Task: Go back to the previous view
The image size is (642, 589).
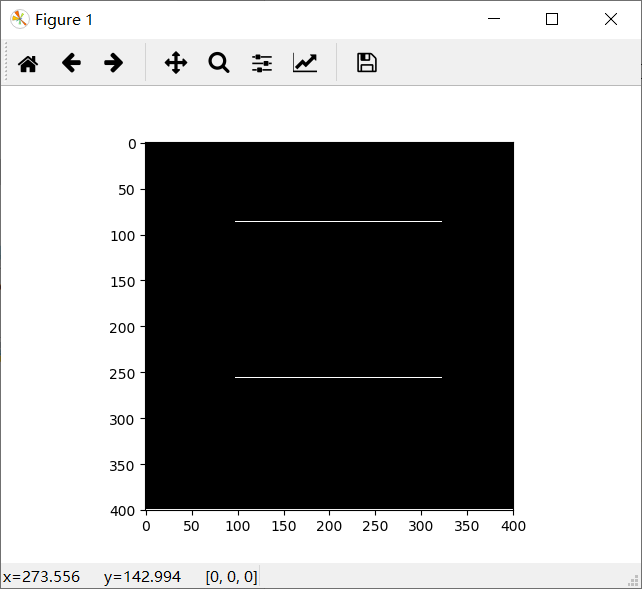Action: pyautogui.click(x=71, y=63)
